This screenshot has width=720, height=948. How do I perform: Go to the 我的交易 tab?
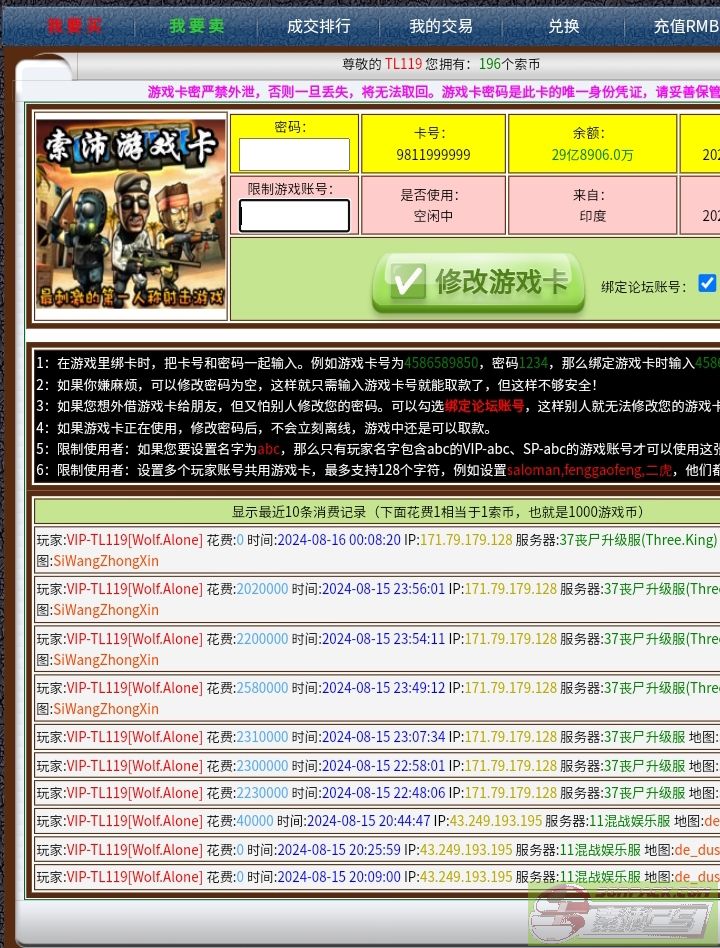440,26
